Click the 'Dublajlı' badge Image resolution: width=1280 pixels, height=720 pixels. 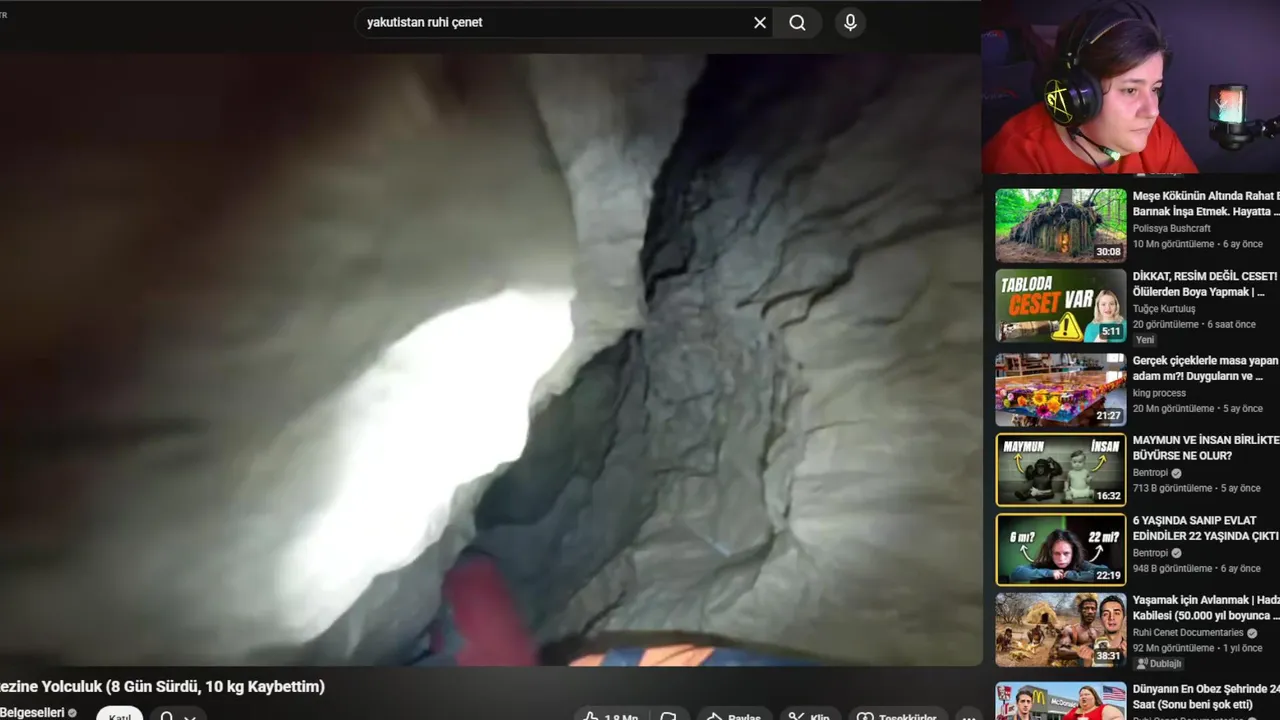[1159, 664]
